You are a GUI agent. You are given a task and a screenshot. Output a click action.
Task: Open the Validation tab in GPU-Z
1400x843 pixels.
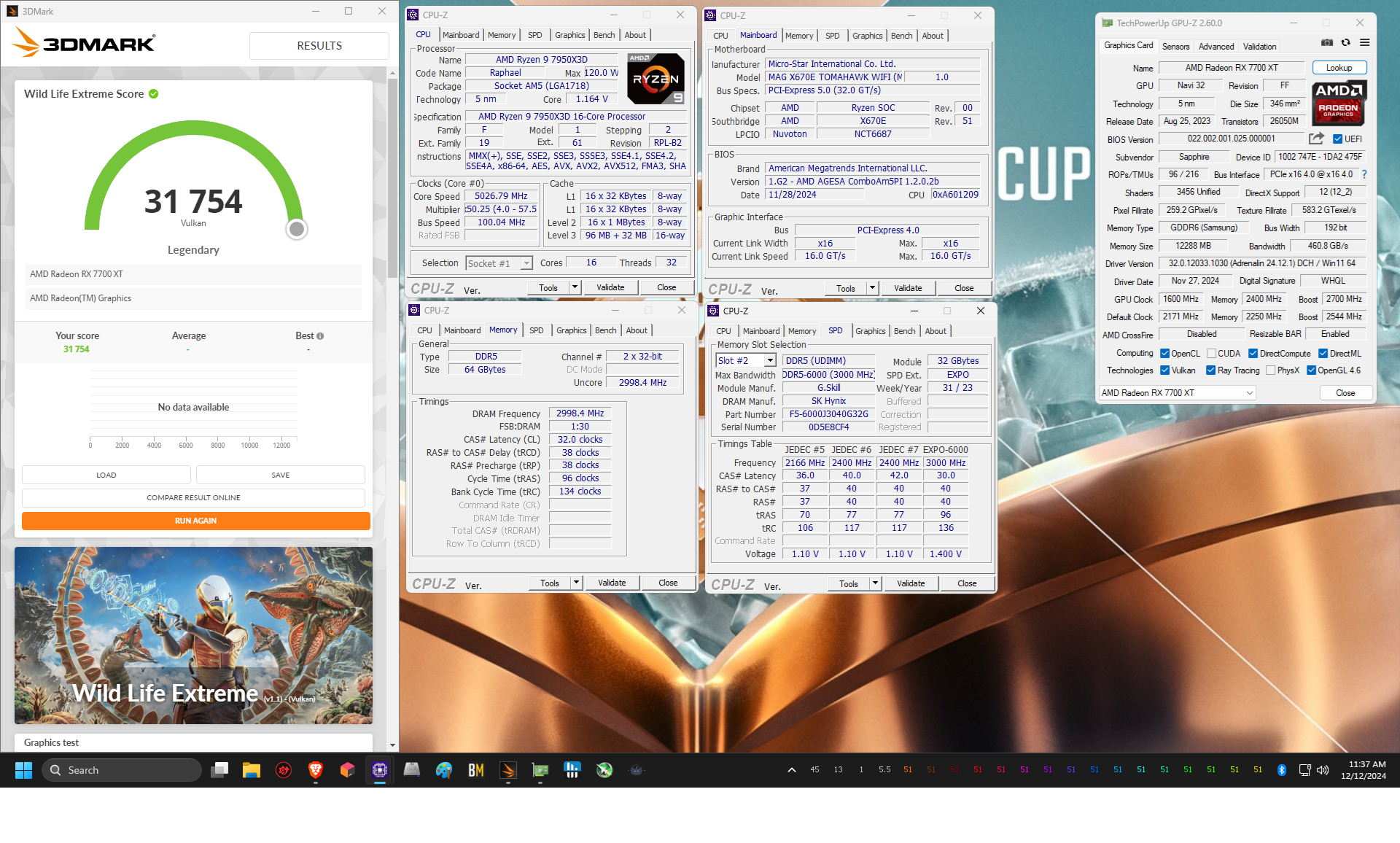(1259, 46)
